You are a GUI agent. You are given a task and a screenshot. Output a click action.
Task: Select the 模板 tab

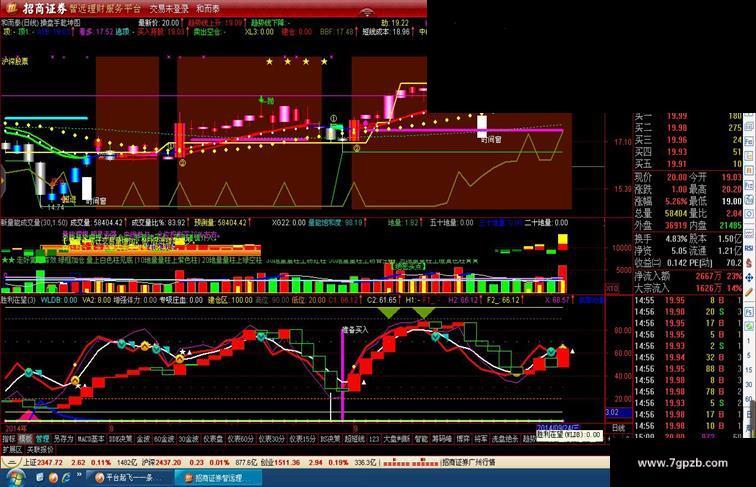pyautogui.click(x=25, y=439)
